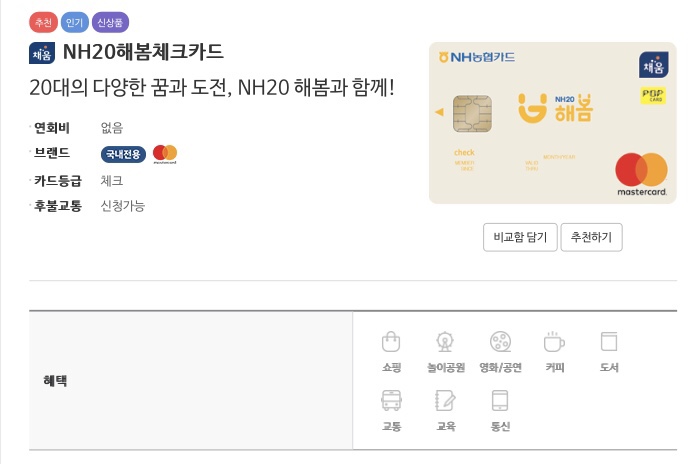The image size is (698, 464).
Task: Click the 비교함 담기 button
Action: (520, 237)
